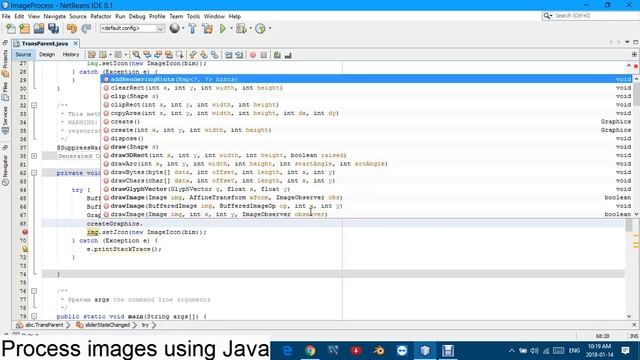This screenshot has height=360, width=640.
Task: Choose copyArea completion entry
Action: 367,113
